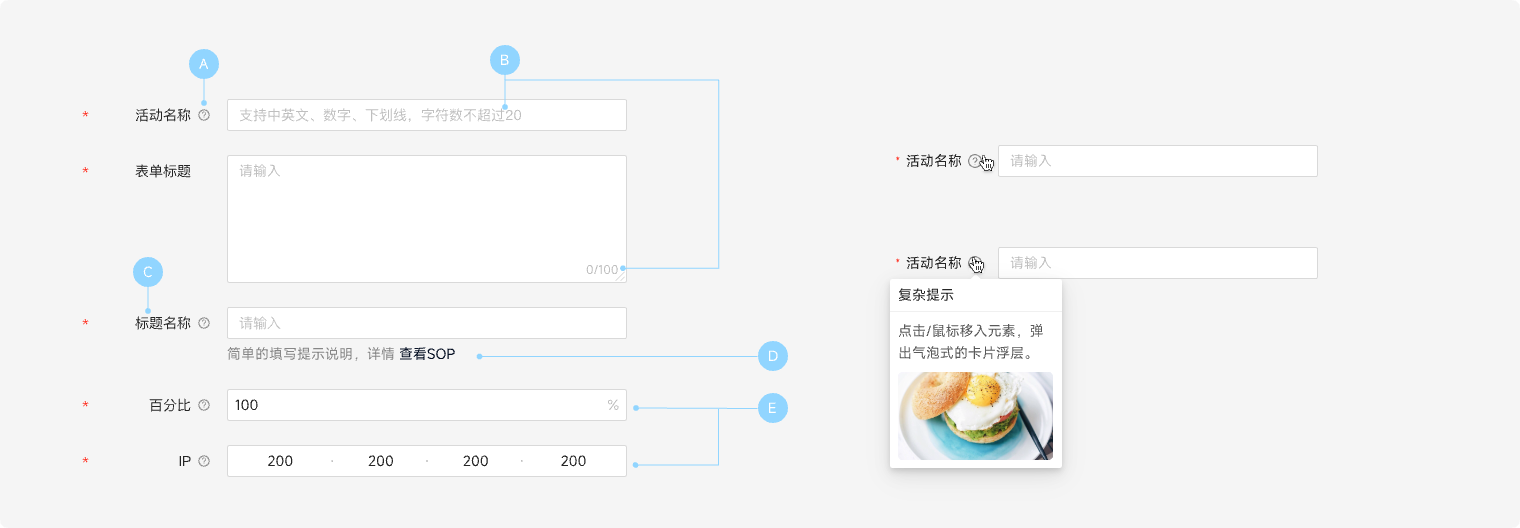The height and width of the screenshot is (528, 1520).
Task: Focus the 活动名称 input with the 支持中英文 placeholder
Action: (x=426, y=115)
